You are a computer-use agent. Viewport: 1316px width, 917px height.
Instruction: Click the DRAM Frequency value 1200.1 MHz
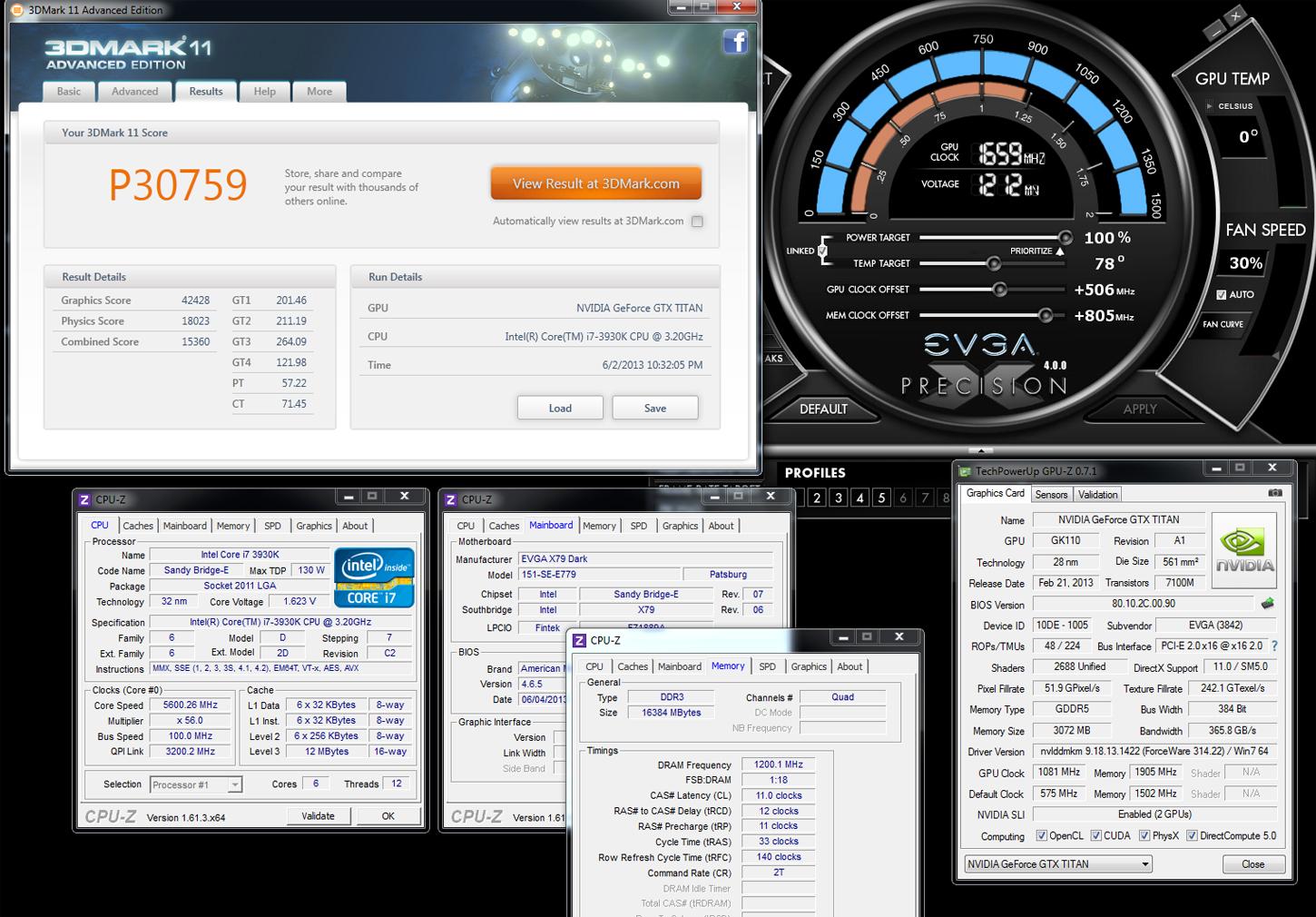coord(778,764)
